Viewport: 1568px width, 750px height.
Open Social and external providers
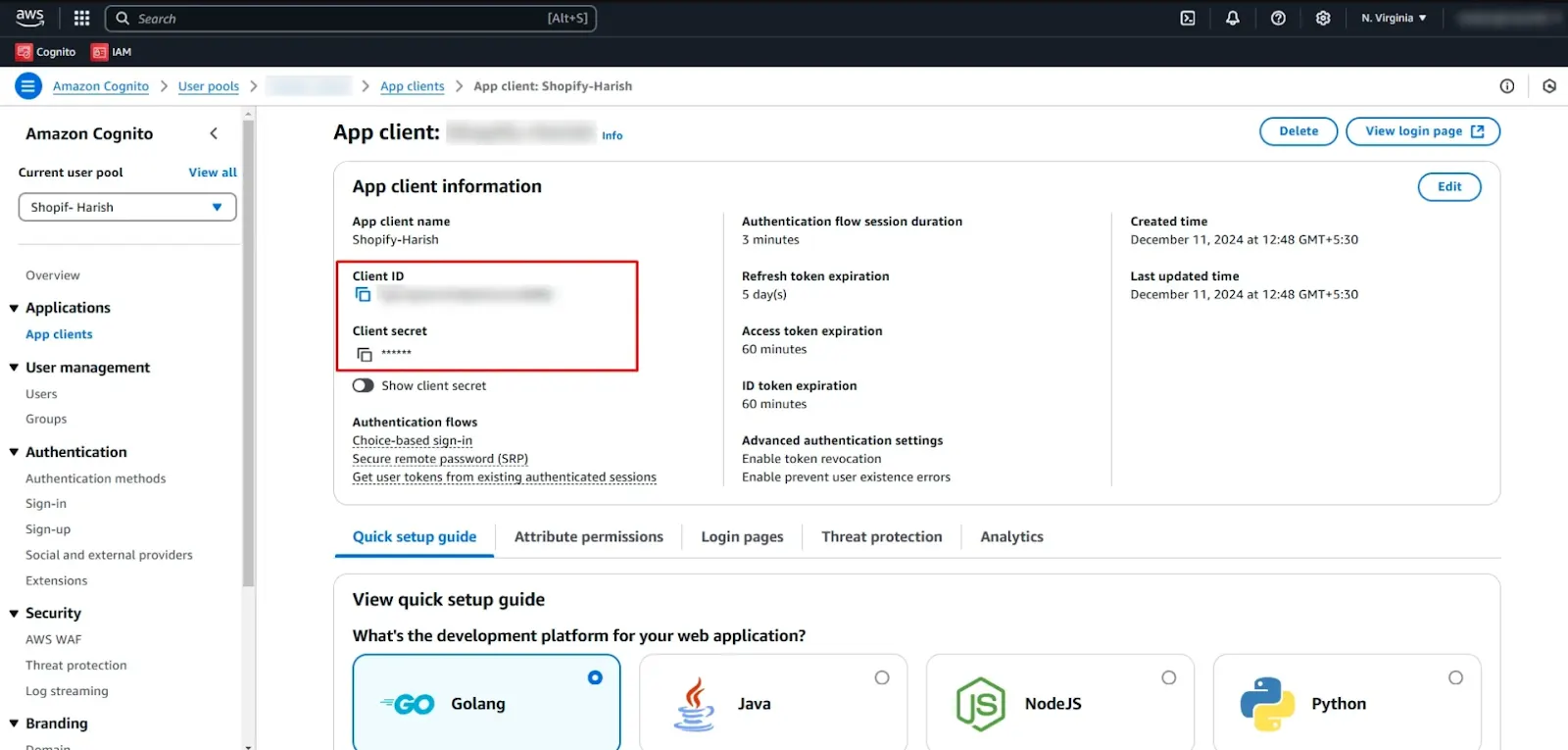(x=109, y=555)
